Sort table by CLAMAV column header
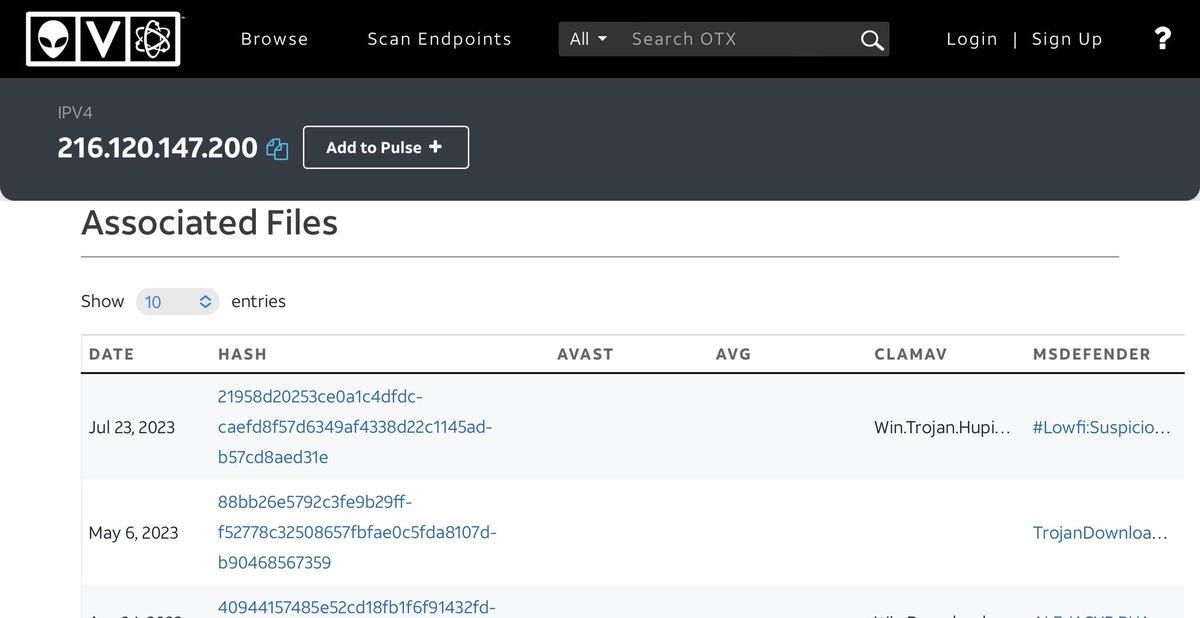1200x618 pixels. pyautogui.click(x=910, y=354)
